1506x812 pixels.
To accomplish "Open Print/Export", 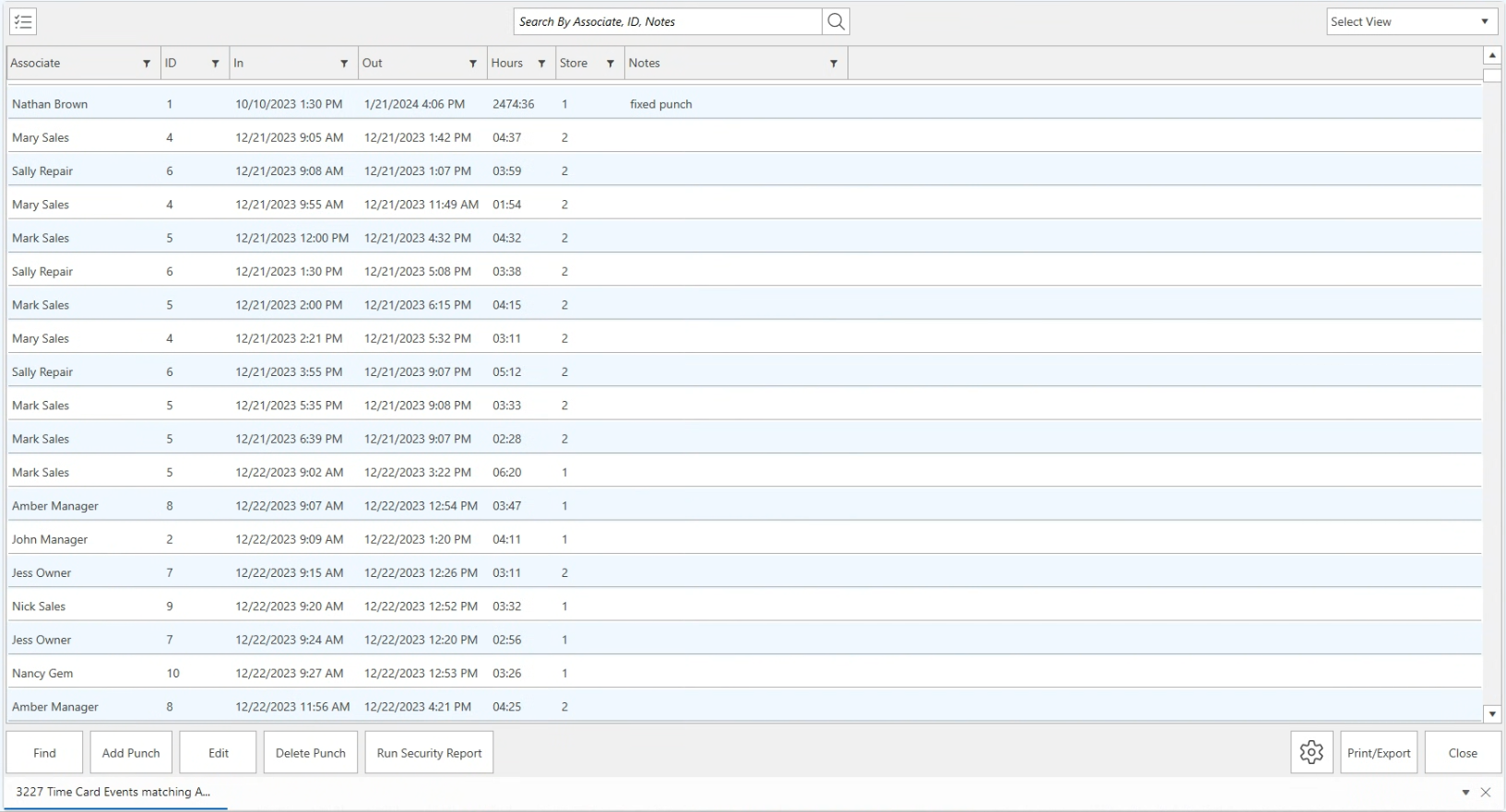I will click(1379, 753).
